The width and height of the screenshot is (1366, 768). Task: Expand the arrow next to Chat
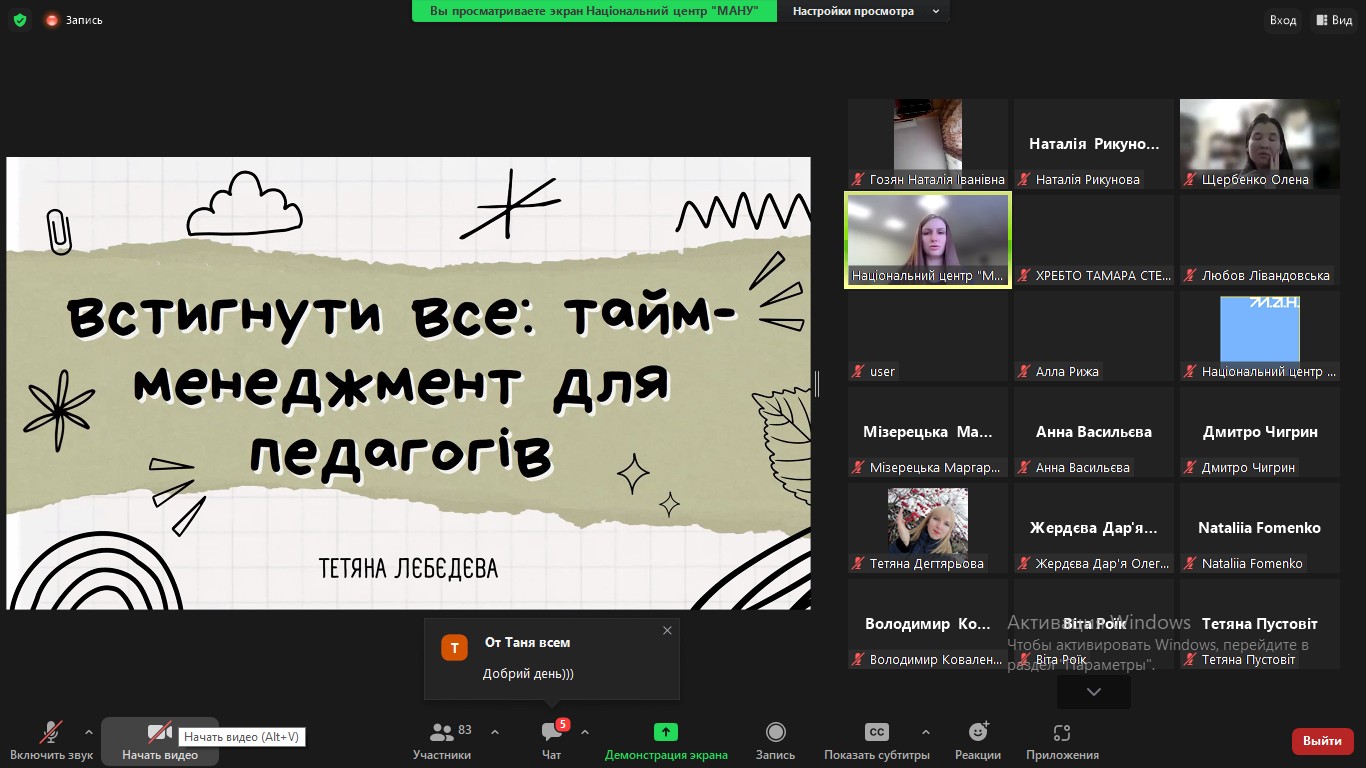click(585, 732)
